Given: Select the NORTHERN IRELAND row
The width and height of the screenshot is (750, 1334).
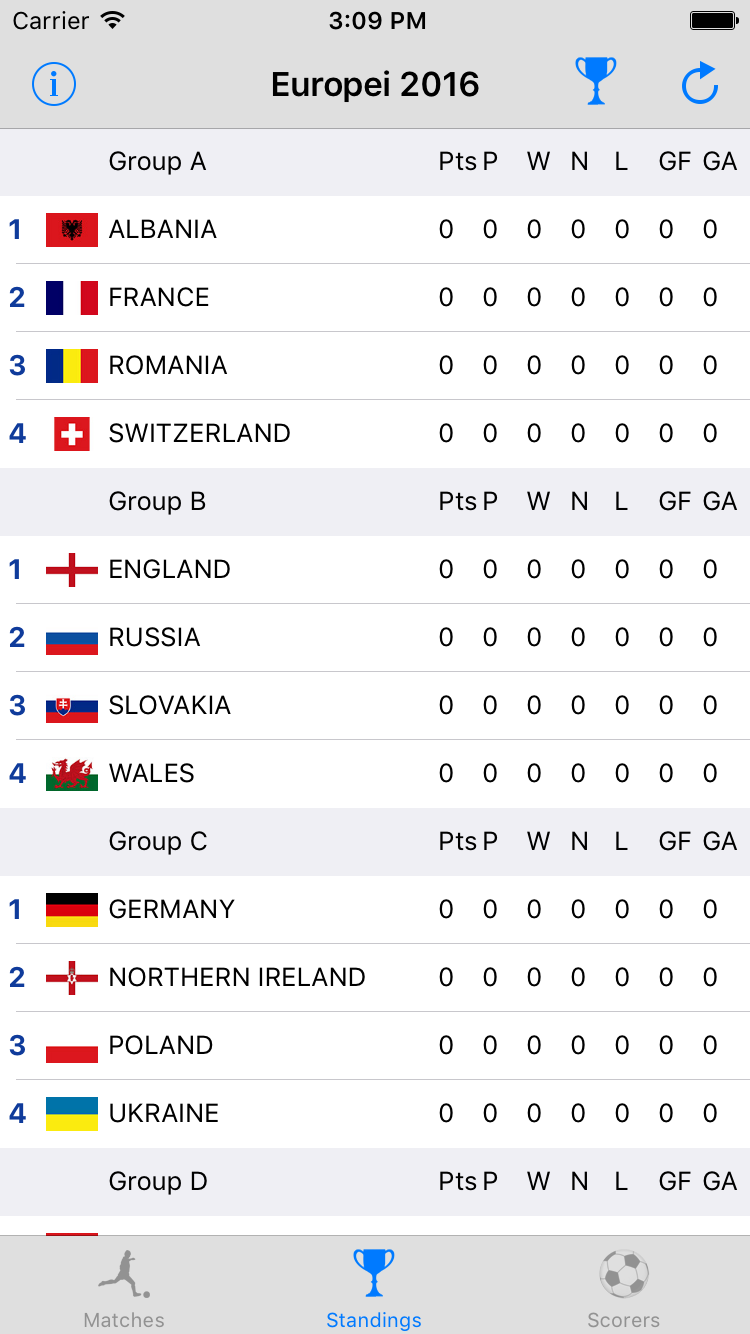Looking at the screenshot, I should coord(375,978).
